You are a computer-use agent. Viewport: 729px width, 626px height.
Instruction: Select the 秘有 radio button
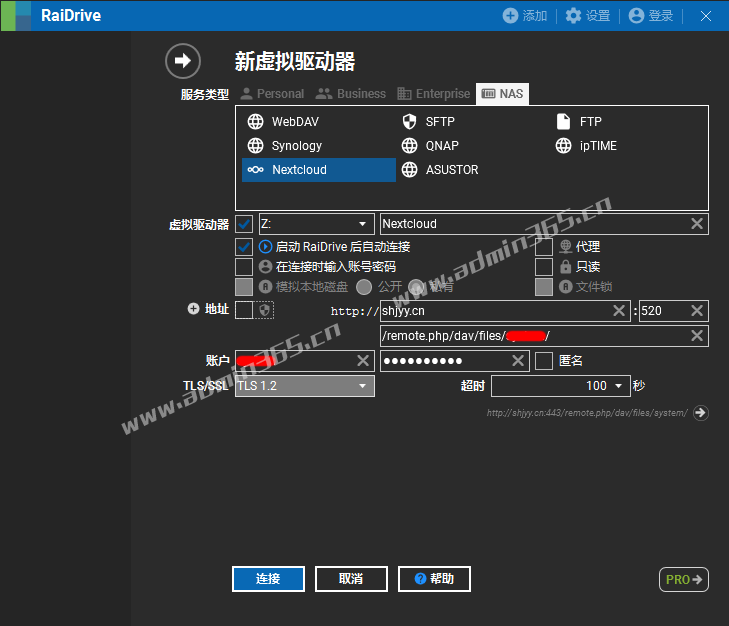pyautogui.click(x=416, y=287)
